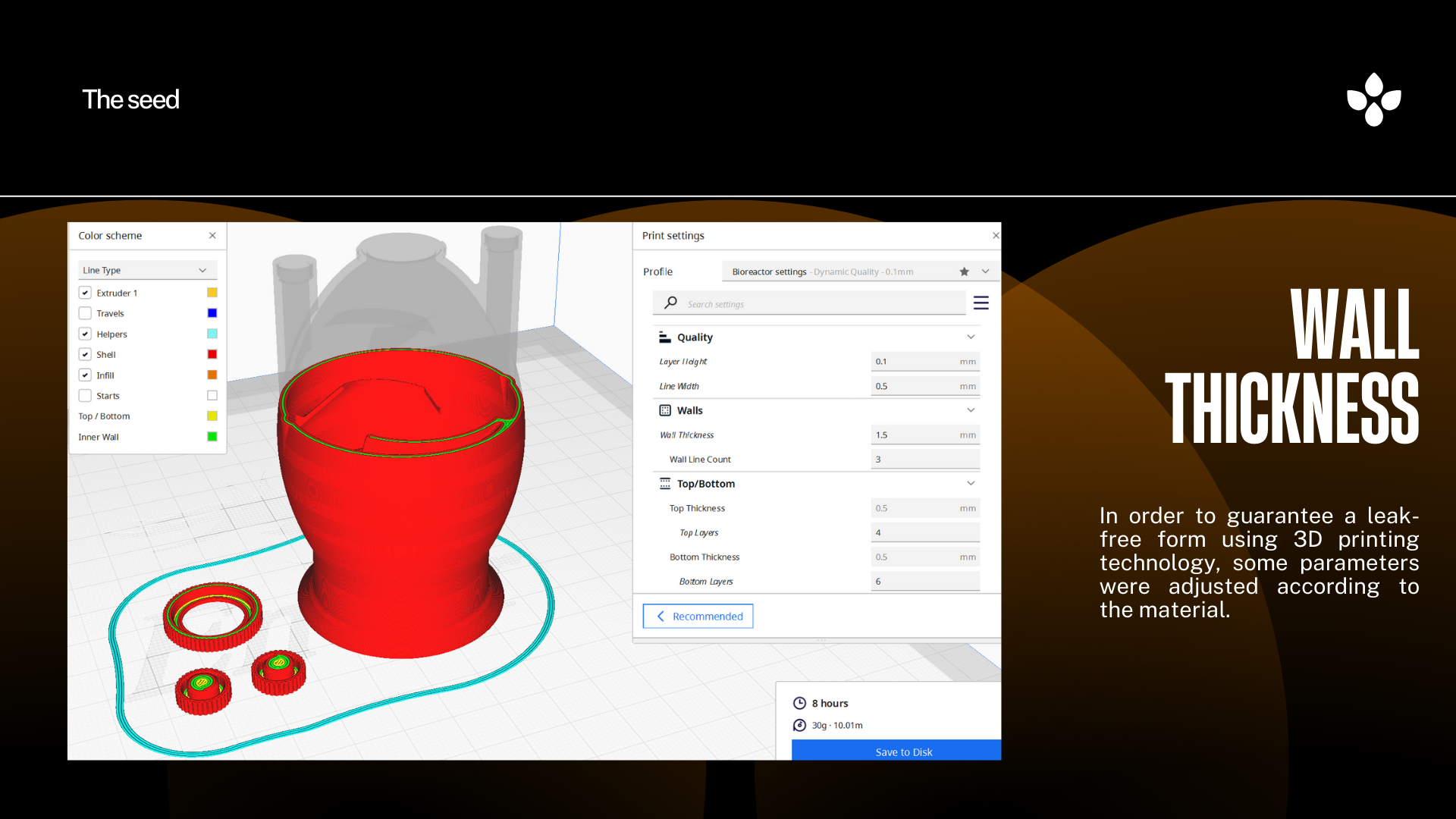Toggle the Infill checkbox off
The image size is (1456, 819).
coord(85,375)
